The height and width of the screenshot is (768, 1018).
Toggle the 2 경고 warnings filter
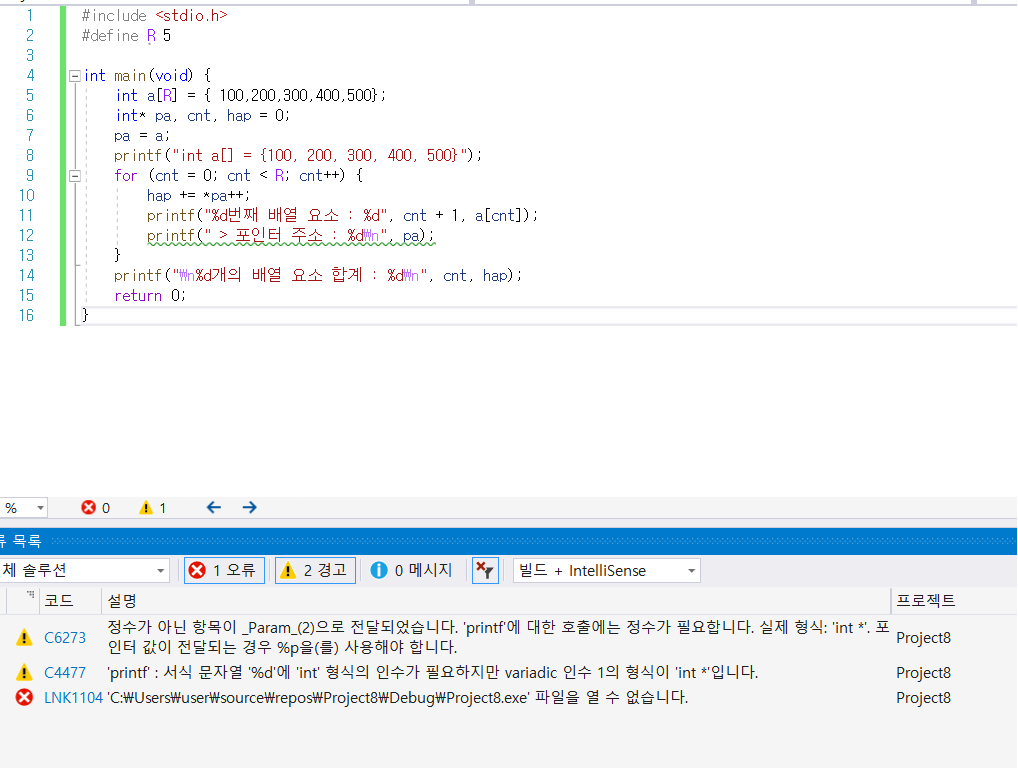point(316,570)
